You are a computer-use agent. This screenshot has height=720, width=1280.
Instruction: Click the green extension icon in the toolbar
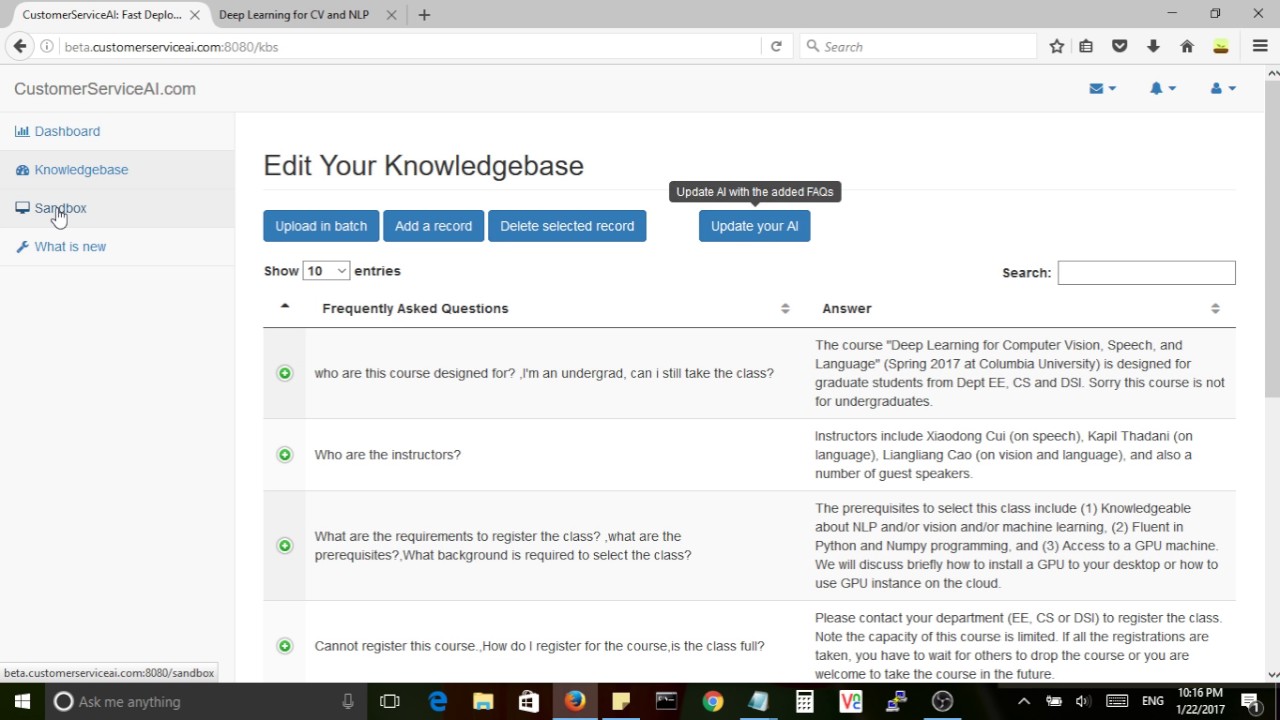coord(1220,47)
